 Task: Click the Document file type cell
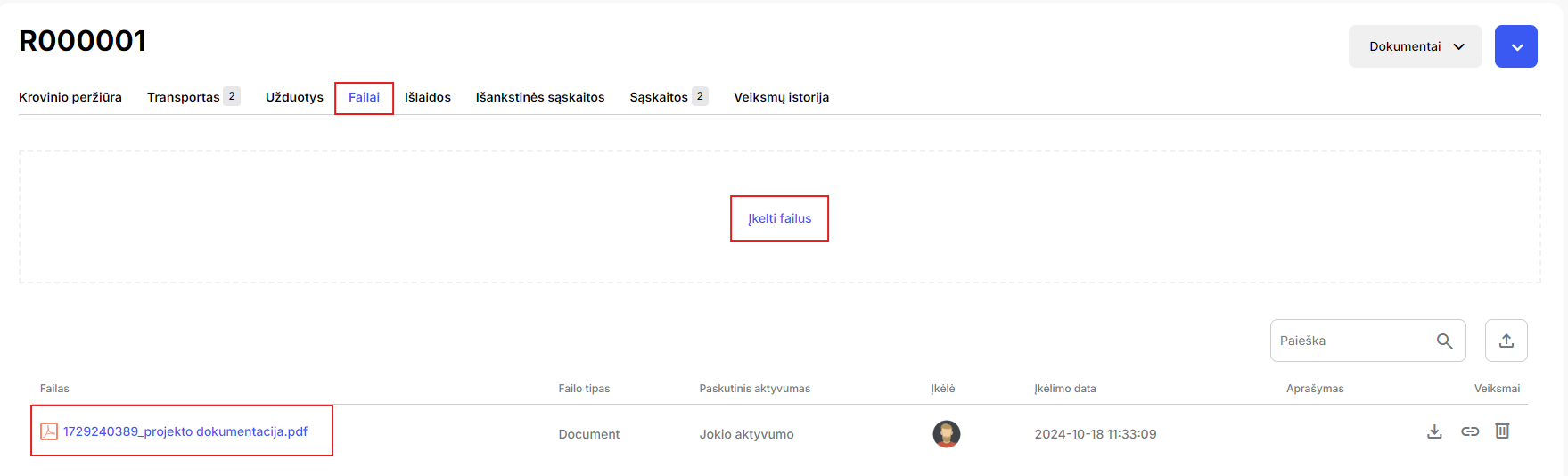click(589, 434)
